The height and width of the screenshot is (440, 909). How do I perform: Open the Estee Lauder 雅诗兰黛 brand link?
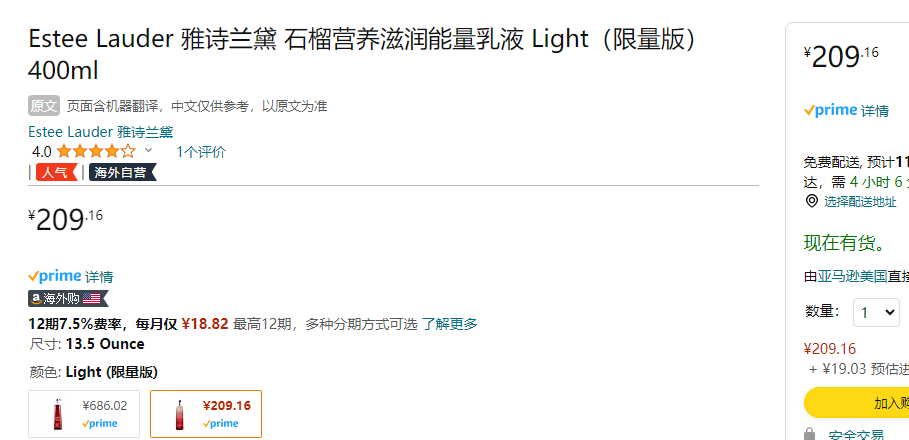(x=101, y=132)
